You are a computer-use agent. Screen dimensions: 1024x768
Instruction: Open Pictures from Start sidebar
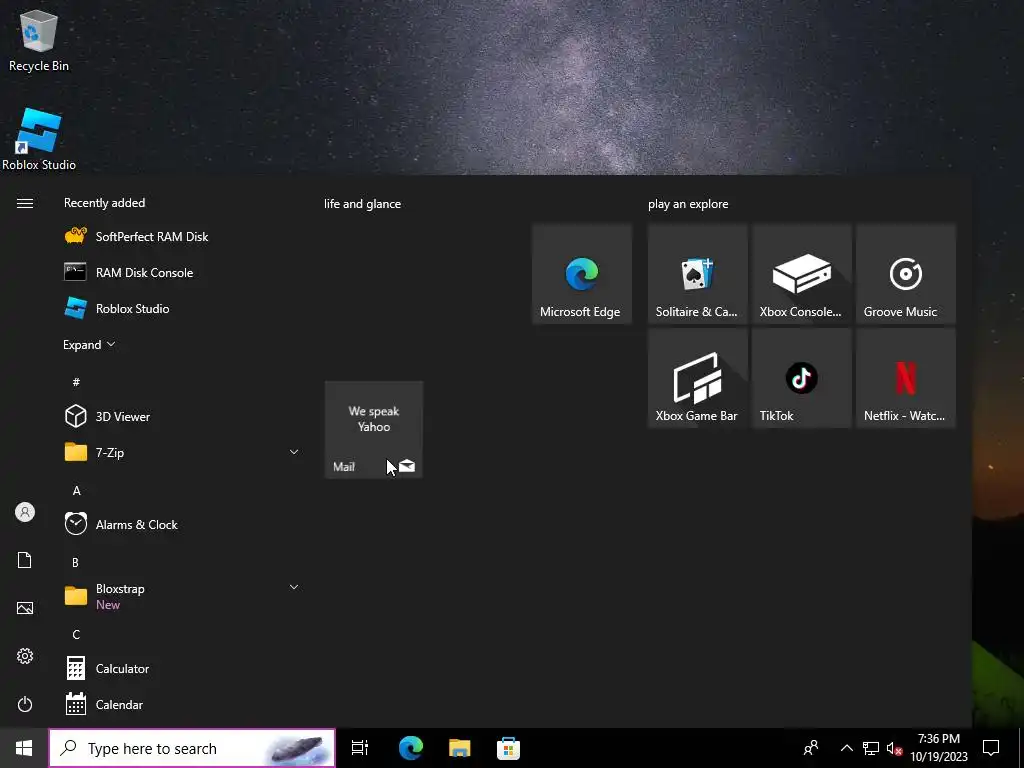click(x=25, y=608)
